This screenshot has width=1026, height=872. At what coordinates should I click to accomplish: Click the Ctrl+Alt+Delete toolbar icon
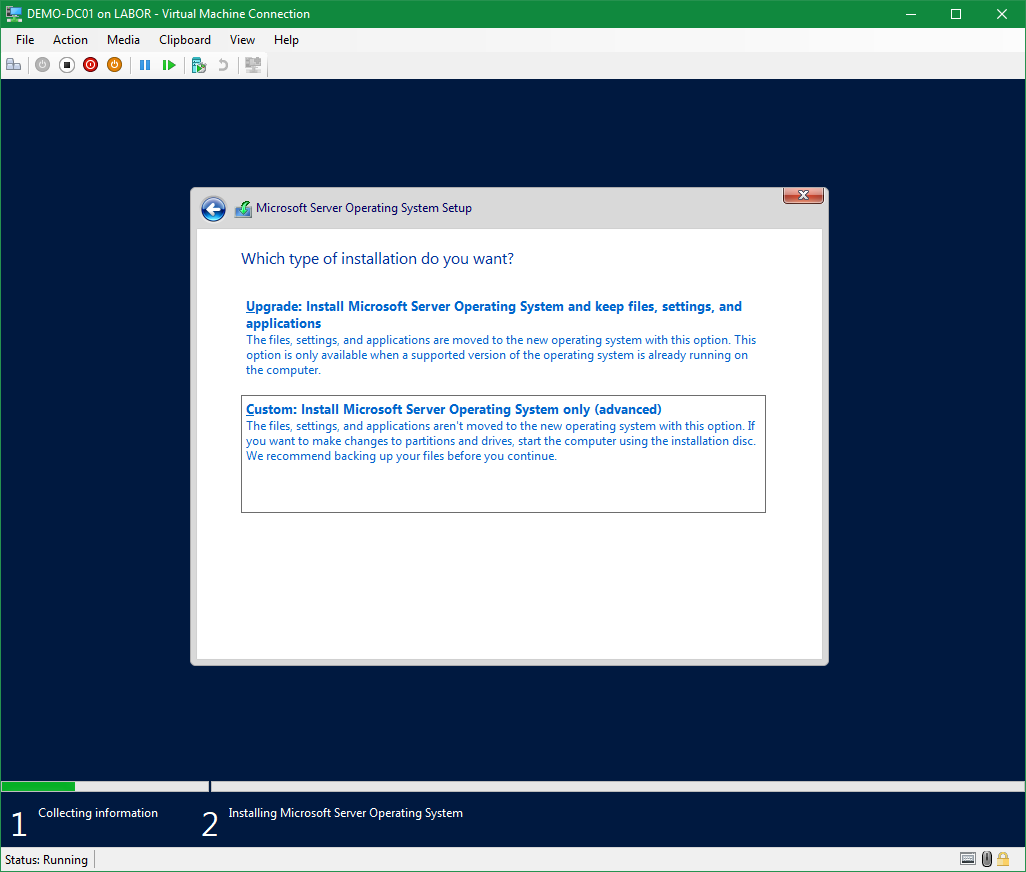coord(14,65)
